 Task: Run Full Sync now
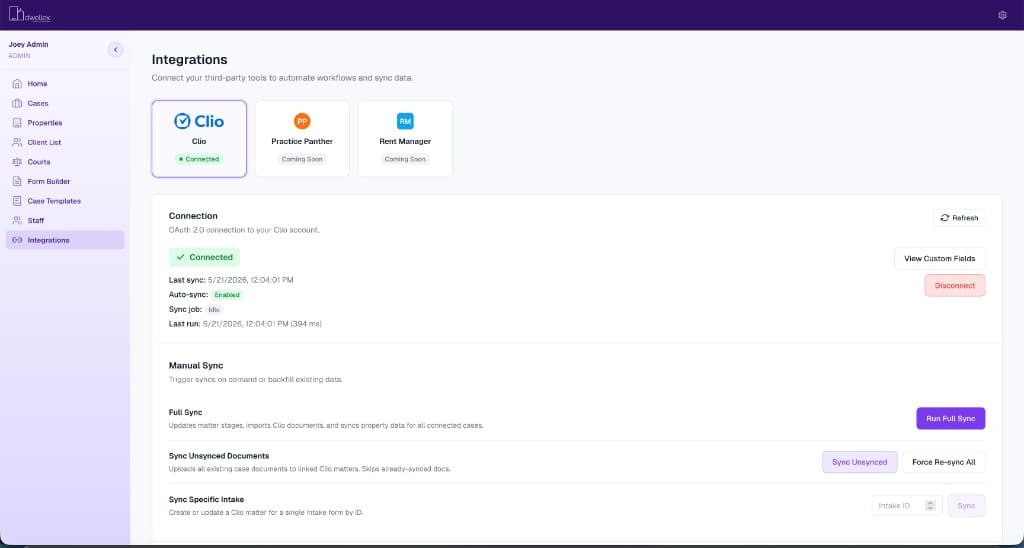click(951, 419)
